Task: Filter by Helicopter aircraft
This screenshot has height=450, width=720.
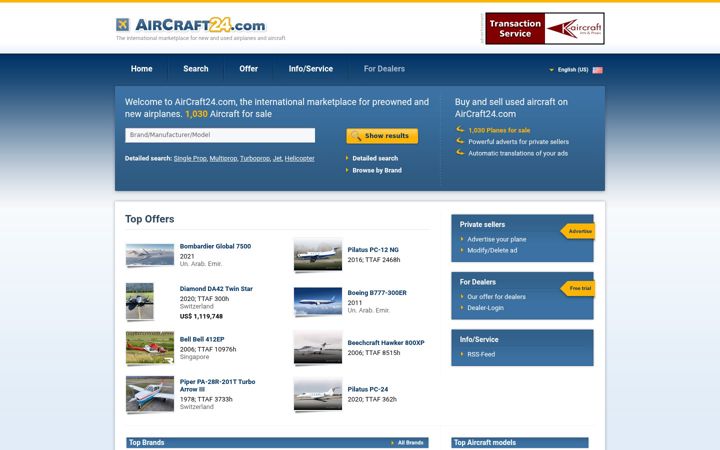Action: (299, 158)
